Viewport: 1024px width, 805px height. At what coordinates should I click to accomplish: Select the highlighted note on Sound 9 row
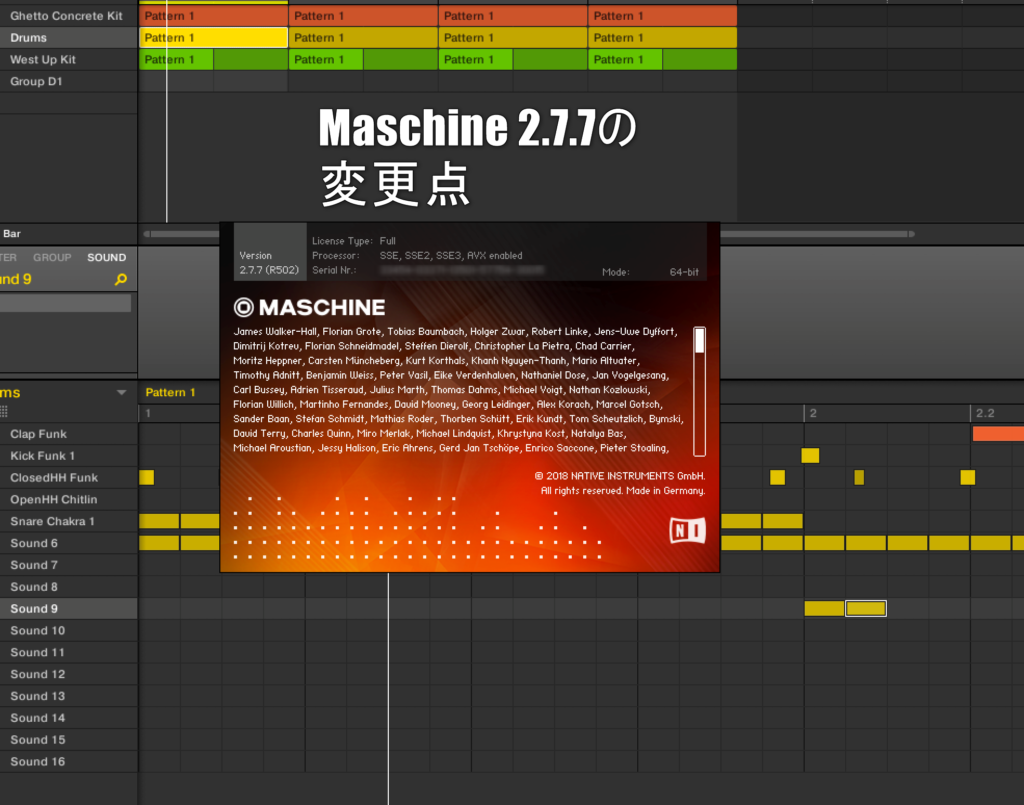tap(865, 608)
